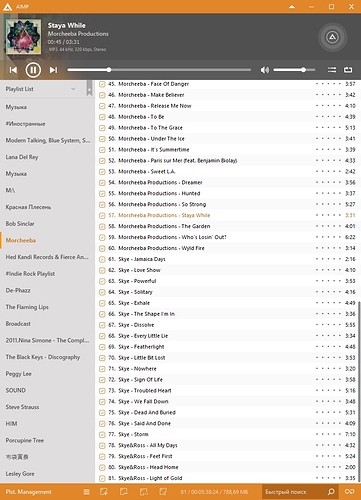
Task: Click the bookmark icon beside Playlist List
Action: 89,88
